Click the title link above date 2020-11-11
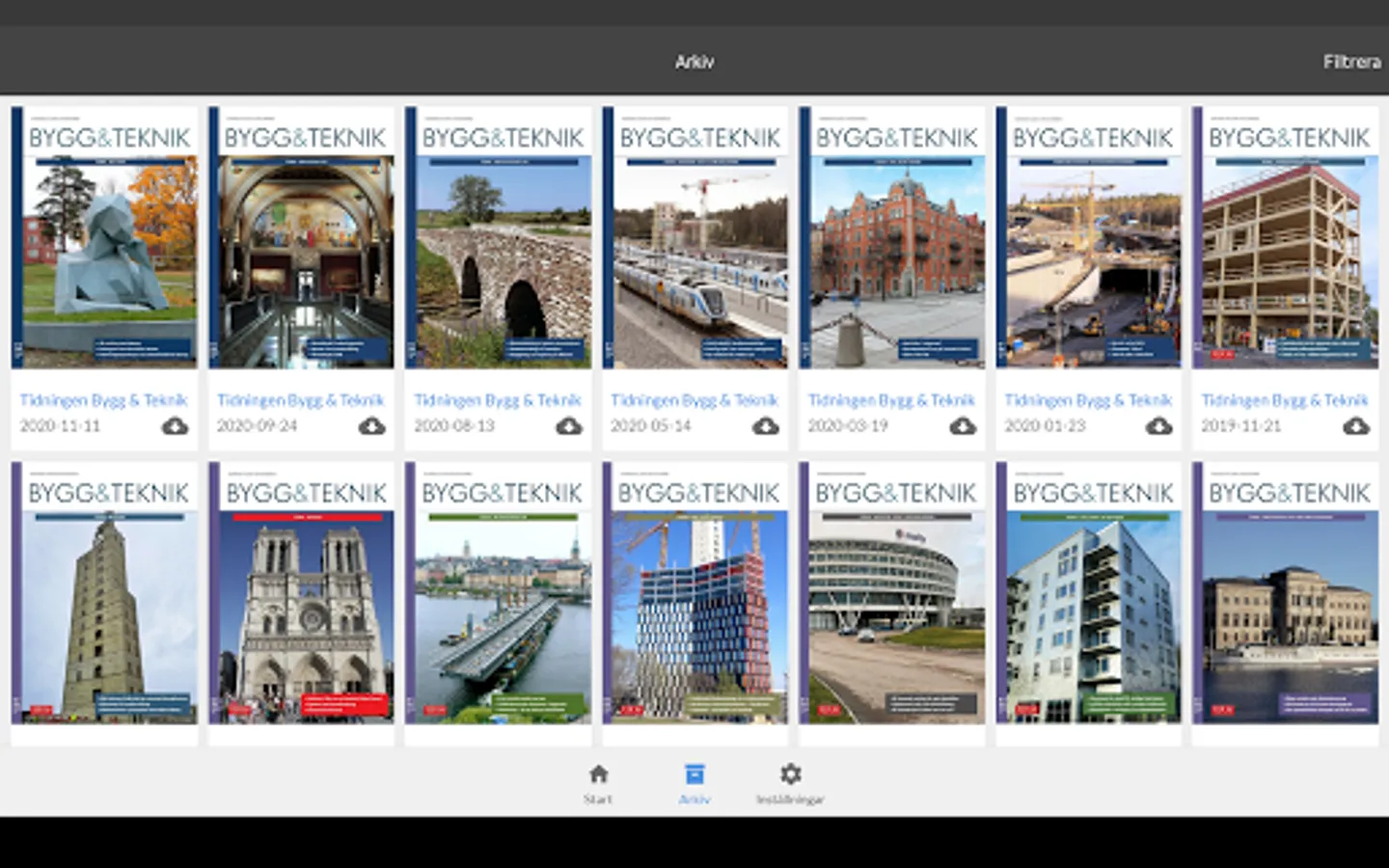This screenshot has width=1389, height=868. coord(104,400)
